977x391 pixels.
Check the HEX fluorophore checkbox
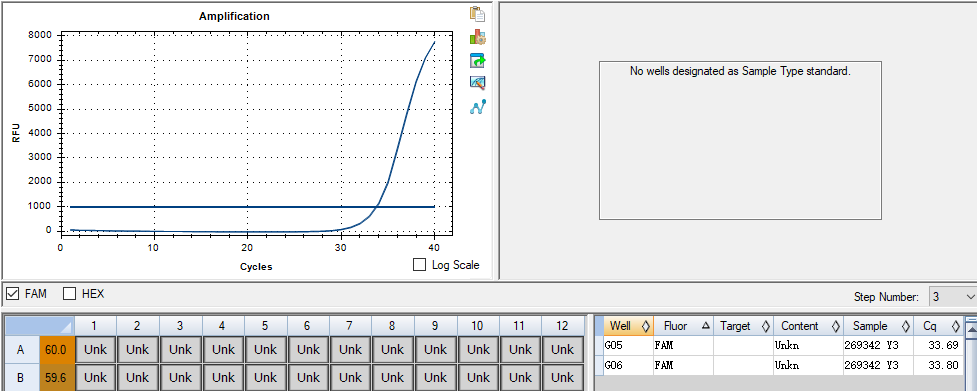[x=69, y=293]
